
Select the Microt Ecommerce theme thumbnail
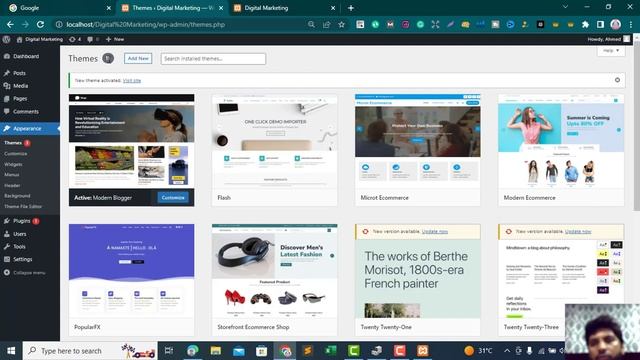pyautogui.click(x=418, y=141)
